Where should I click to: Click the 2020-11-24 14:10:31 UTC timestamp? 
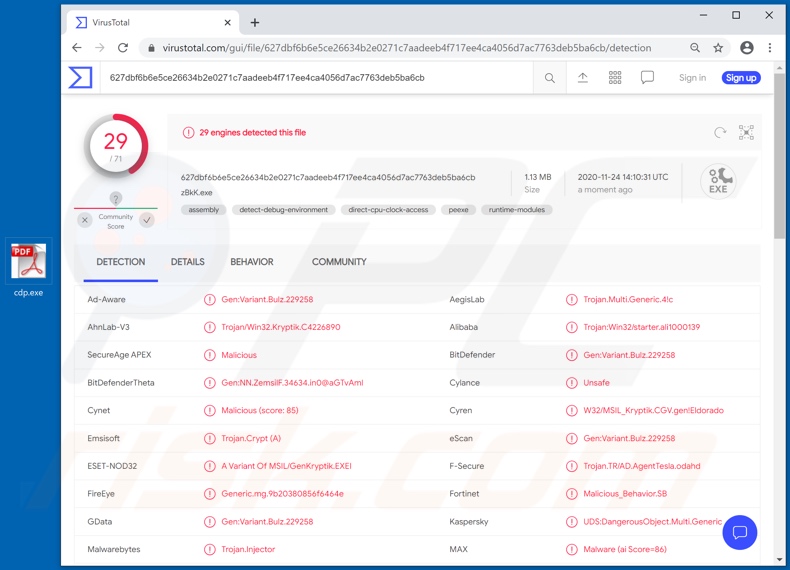(x=623, y=177)
